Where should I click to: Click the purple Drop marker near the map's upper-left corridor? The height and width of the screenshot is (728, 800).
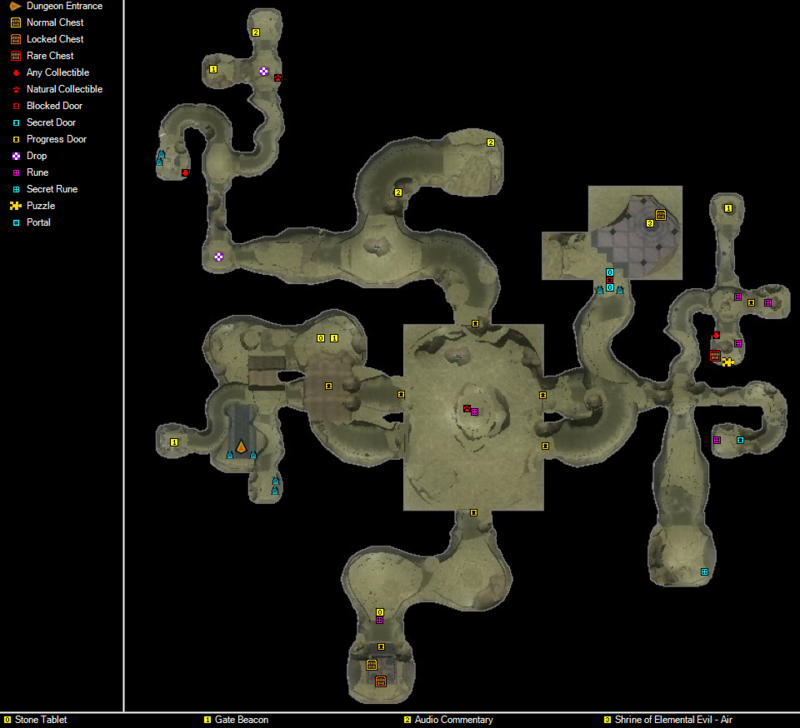click(218, 256)
